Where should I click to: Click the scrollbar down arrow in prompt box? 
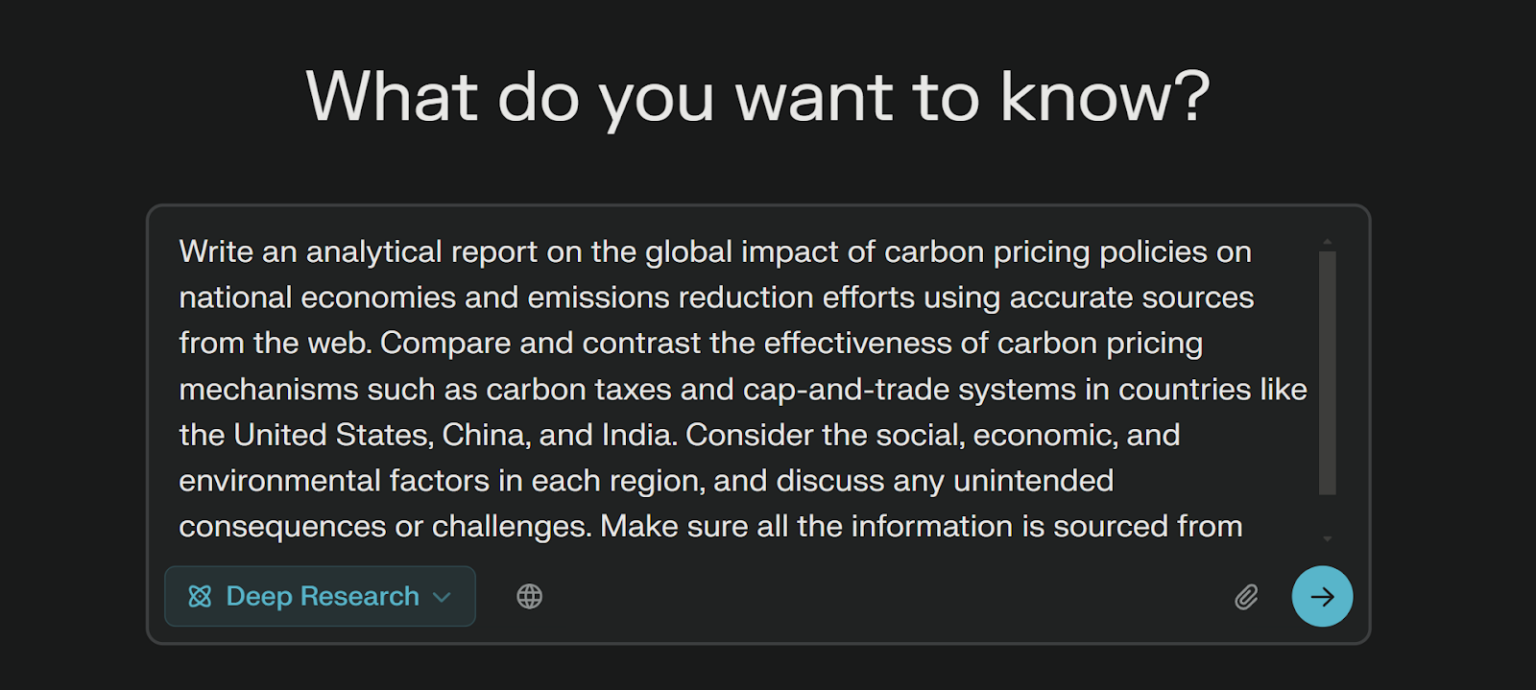point(1327,539)
